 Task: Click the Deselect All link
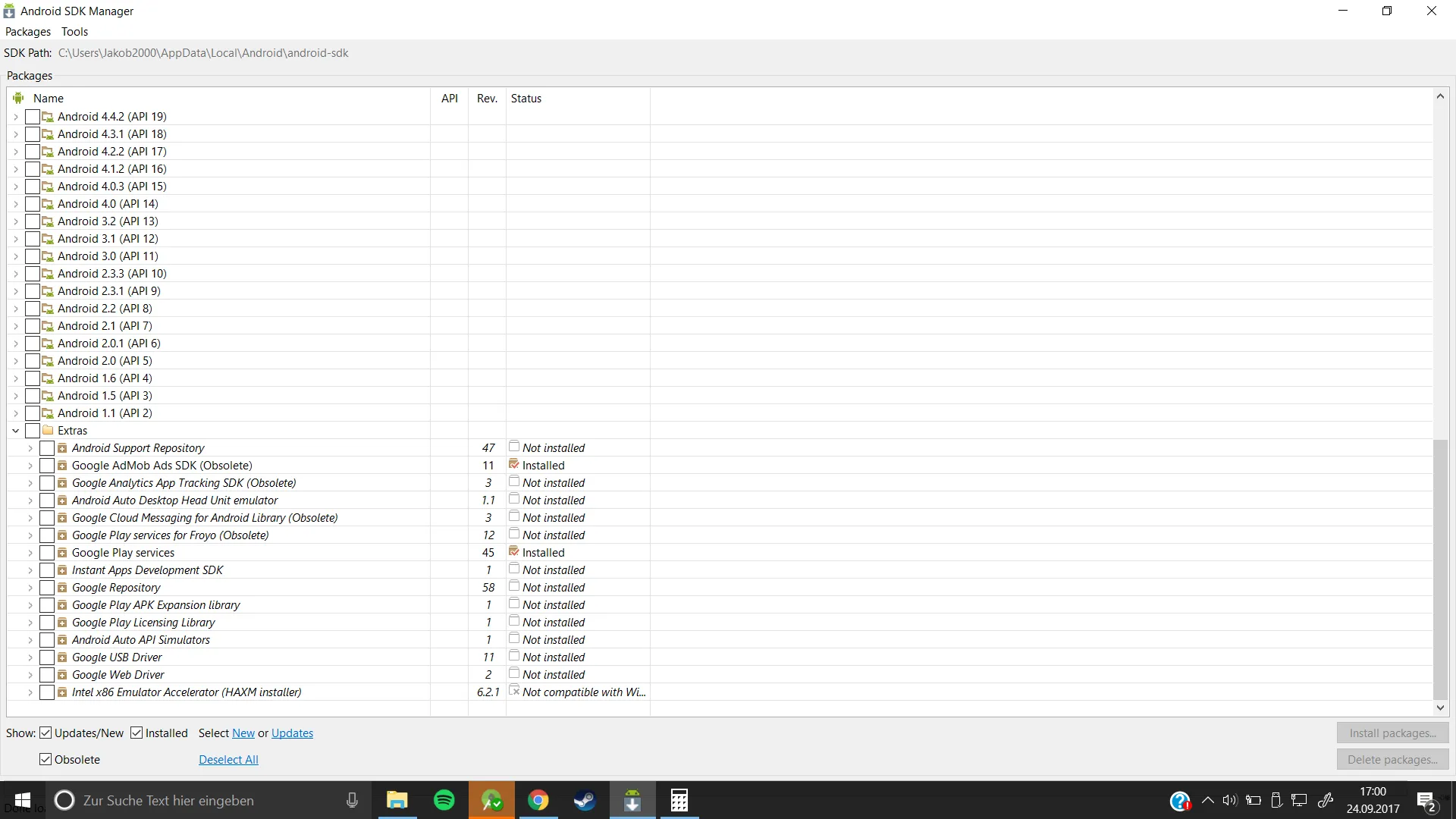(x=228, y=759)
